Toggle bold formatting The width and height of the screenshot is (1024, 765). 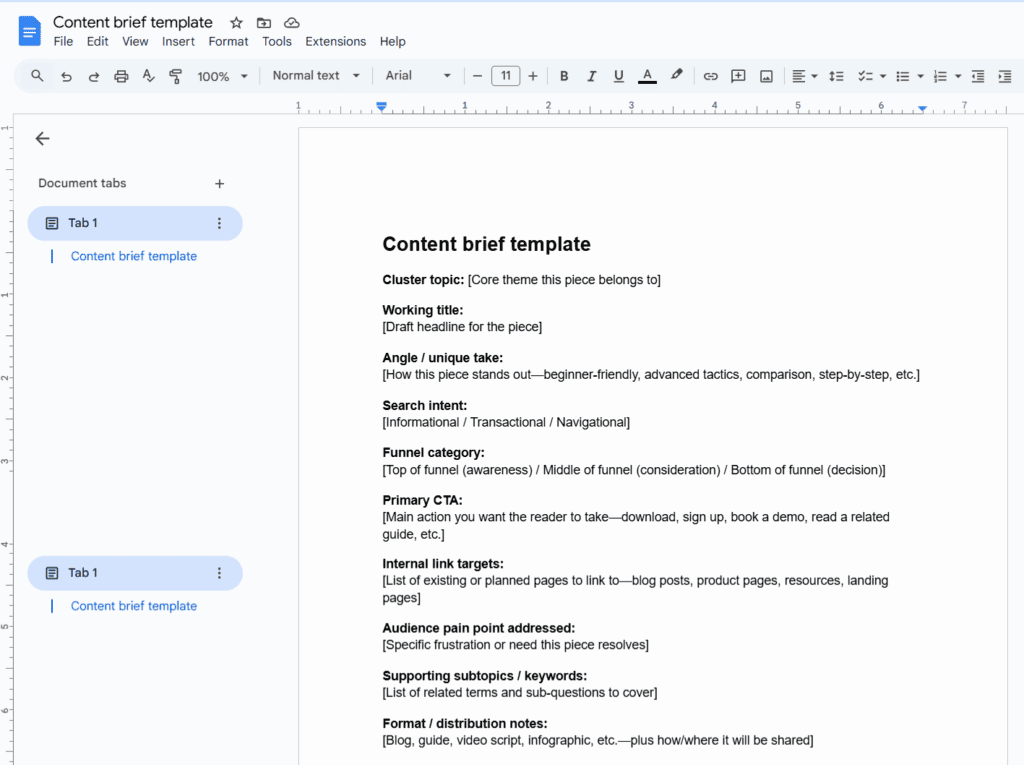tap(563, 76)
